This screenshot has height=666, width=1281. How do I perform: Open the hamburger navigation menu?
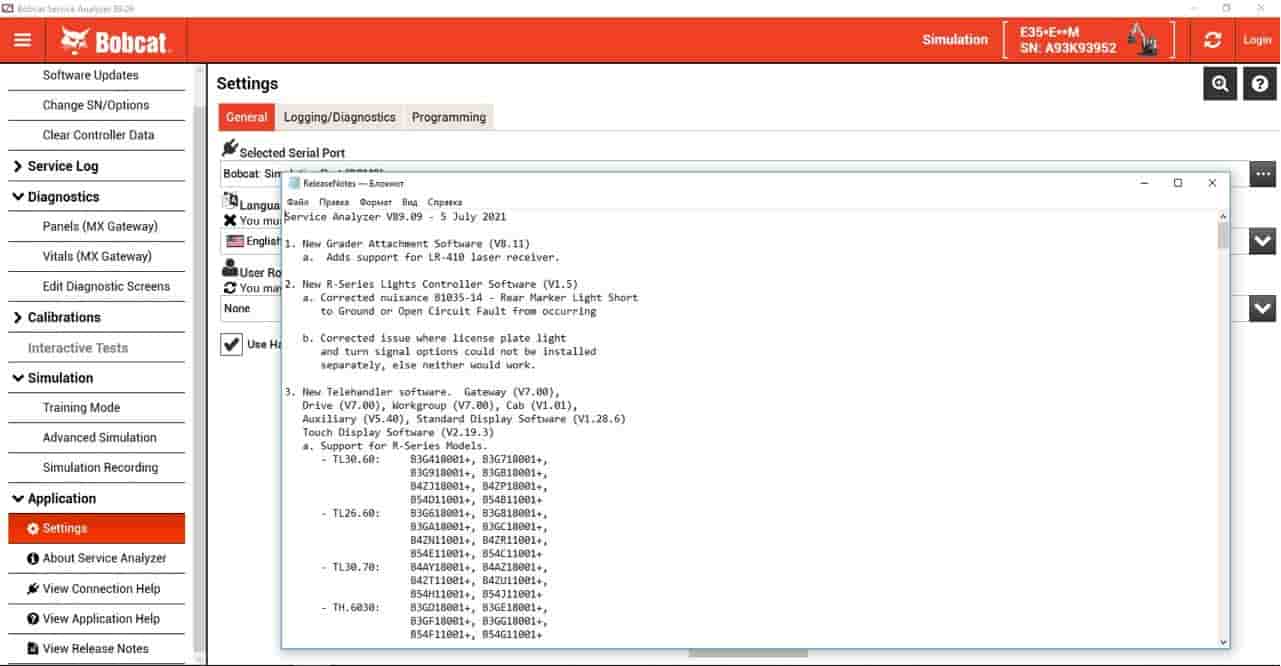[x=22, y=40]
